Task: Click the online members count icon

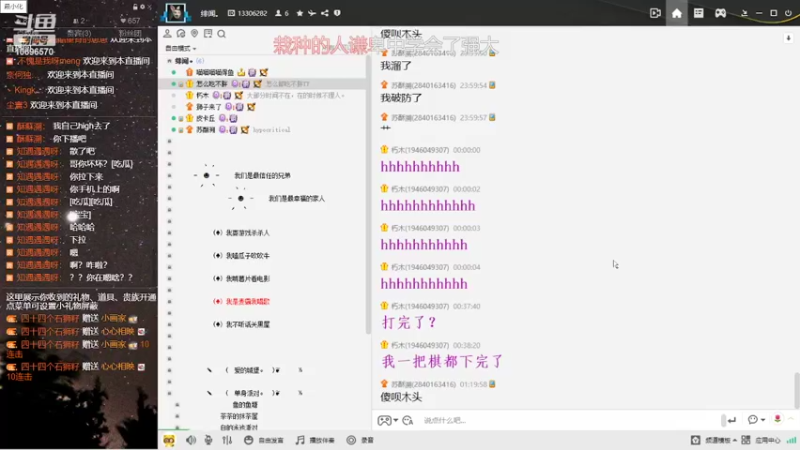Action: [279, 13]
